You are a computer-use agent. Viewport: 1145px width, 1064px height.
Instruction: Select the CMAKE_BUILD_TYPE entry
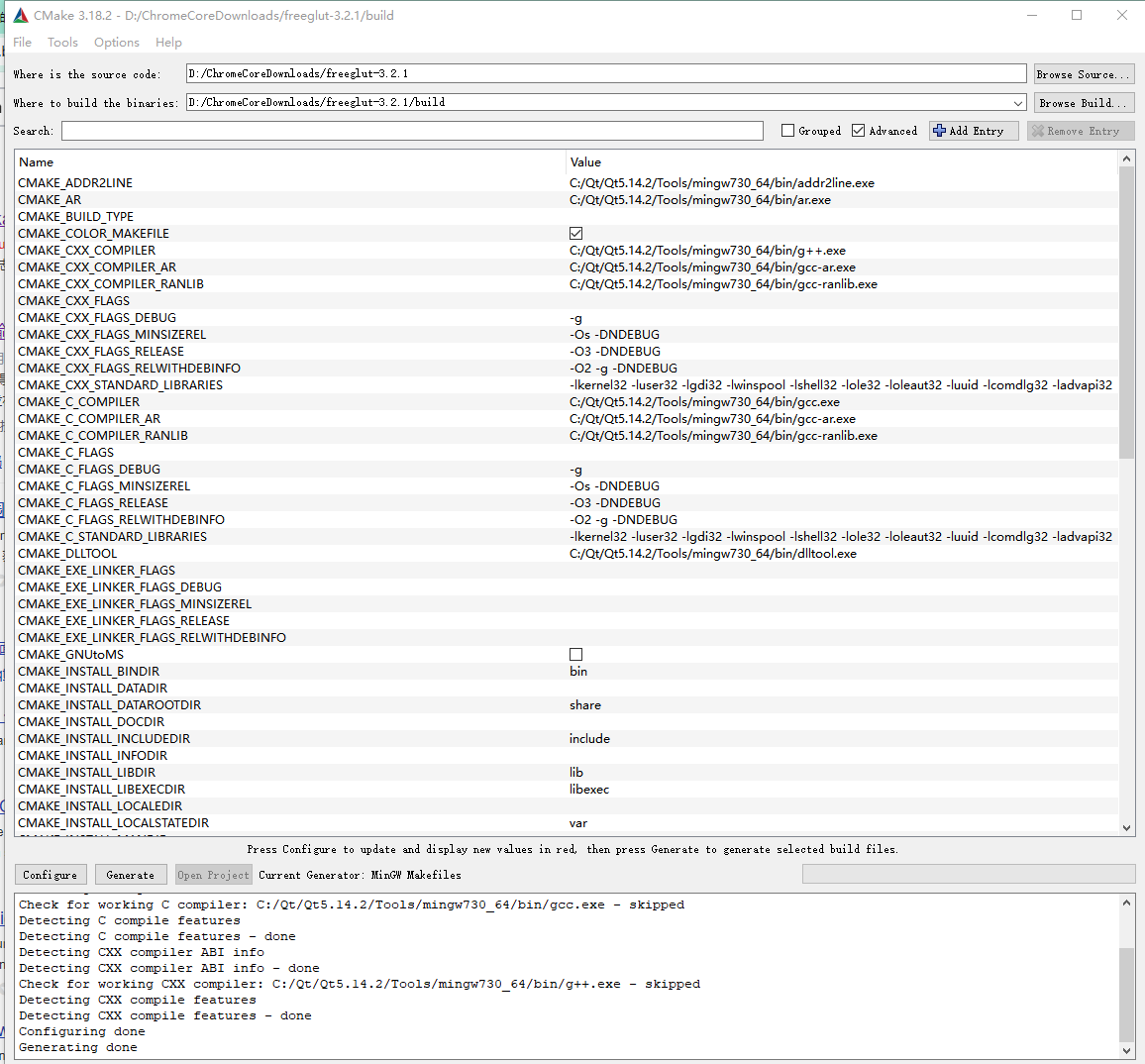(76, 217)
